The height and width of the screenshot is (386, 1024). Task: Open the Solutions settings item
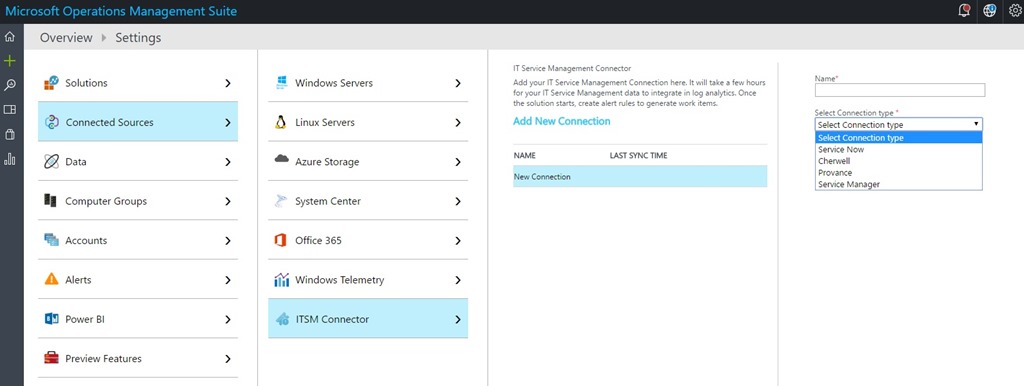tap(138, 83)
